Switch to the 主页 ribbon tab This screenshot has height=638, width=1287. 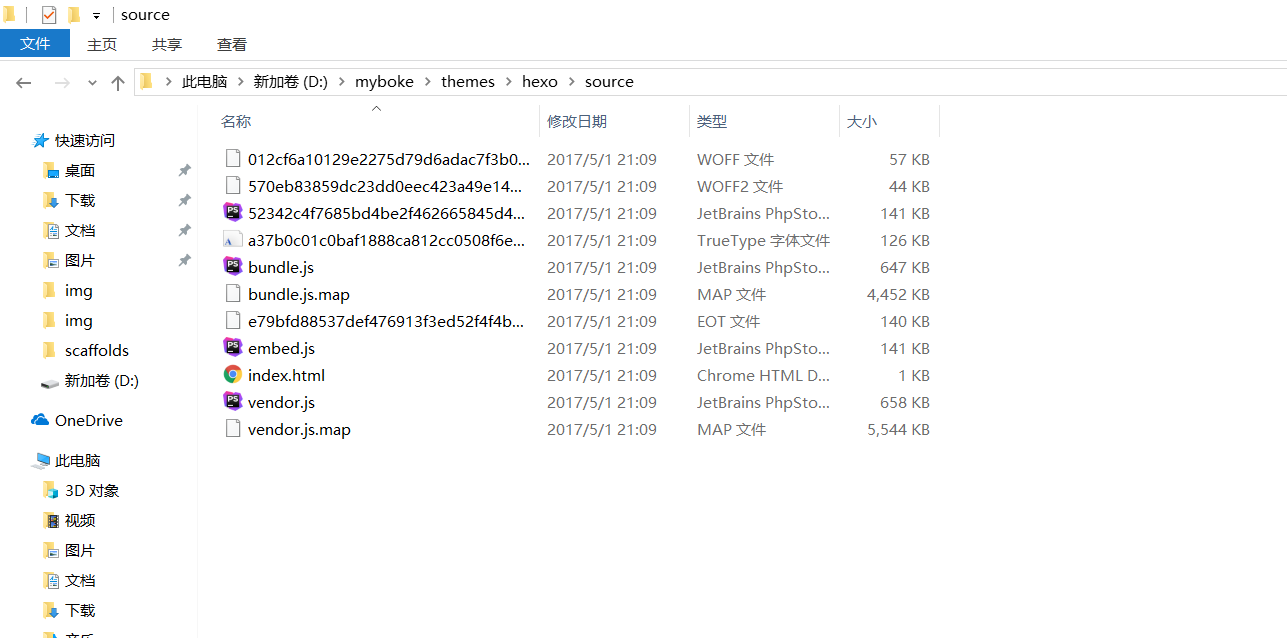(x=102, y=44)
